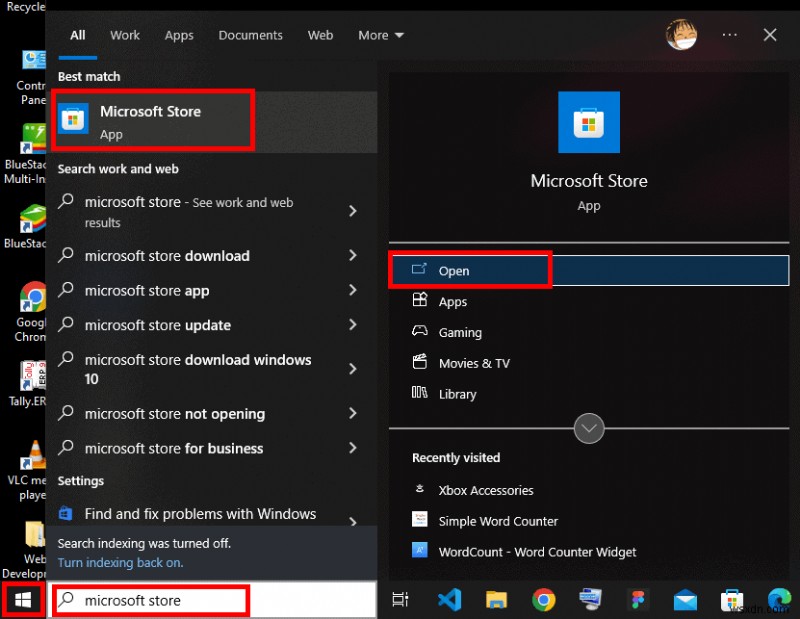
Task: Open Task View from the taskbar
Action: [x=400, y=600]
